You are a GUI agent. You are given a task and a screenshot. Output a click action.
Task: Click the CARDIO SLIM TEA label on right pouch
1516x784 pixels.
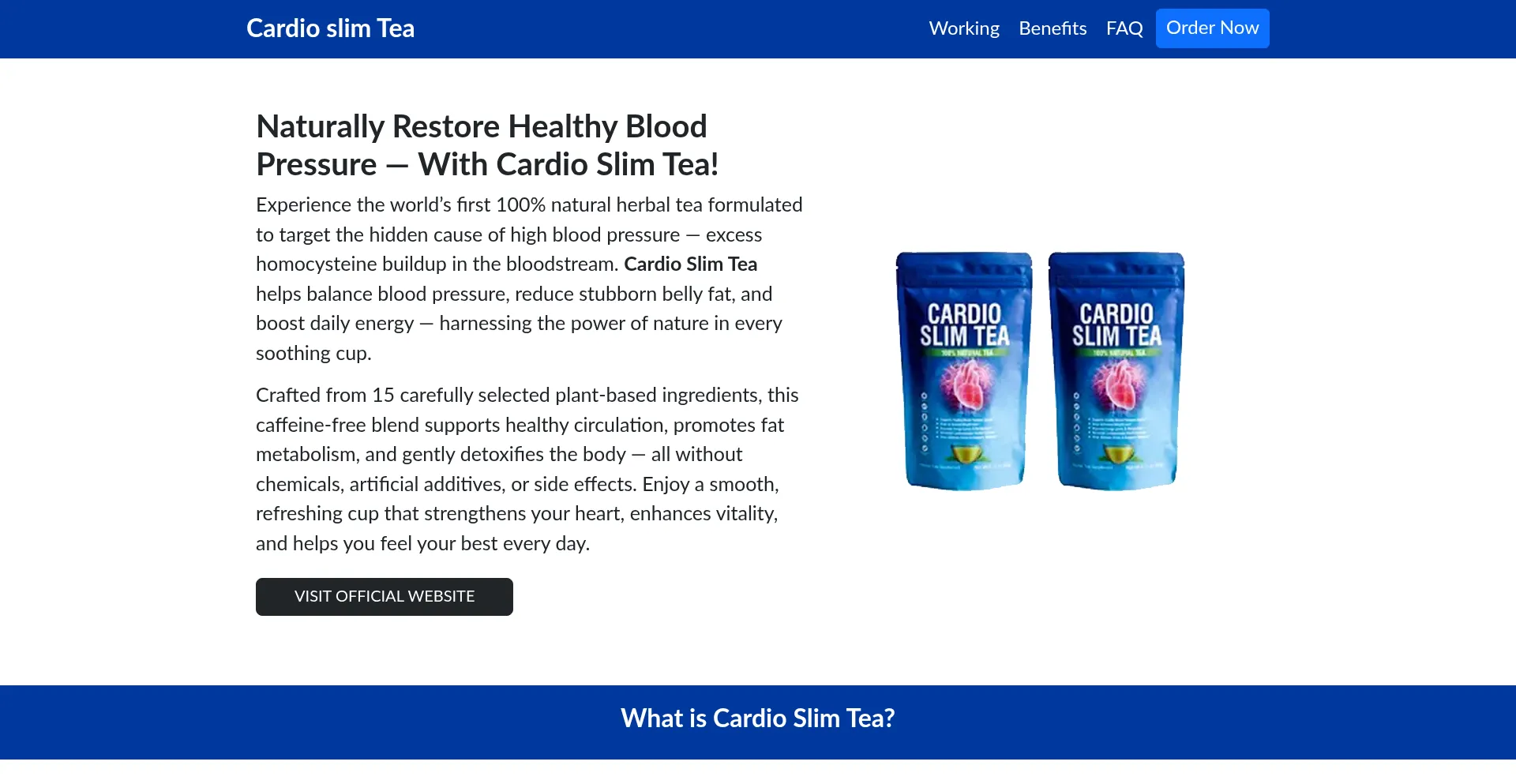click(x=1117, y=324)
